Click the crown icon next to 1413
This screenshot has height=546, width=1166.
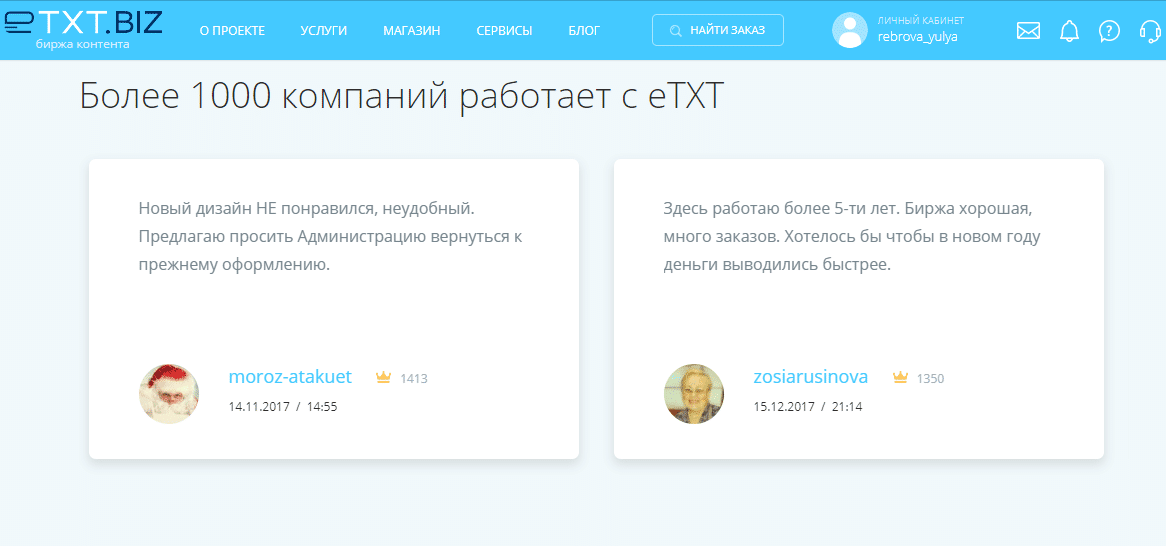tap(383, 378)
